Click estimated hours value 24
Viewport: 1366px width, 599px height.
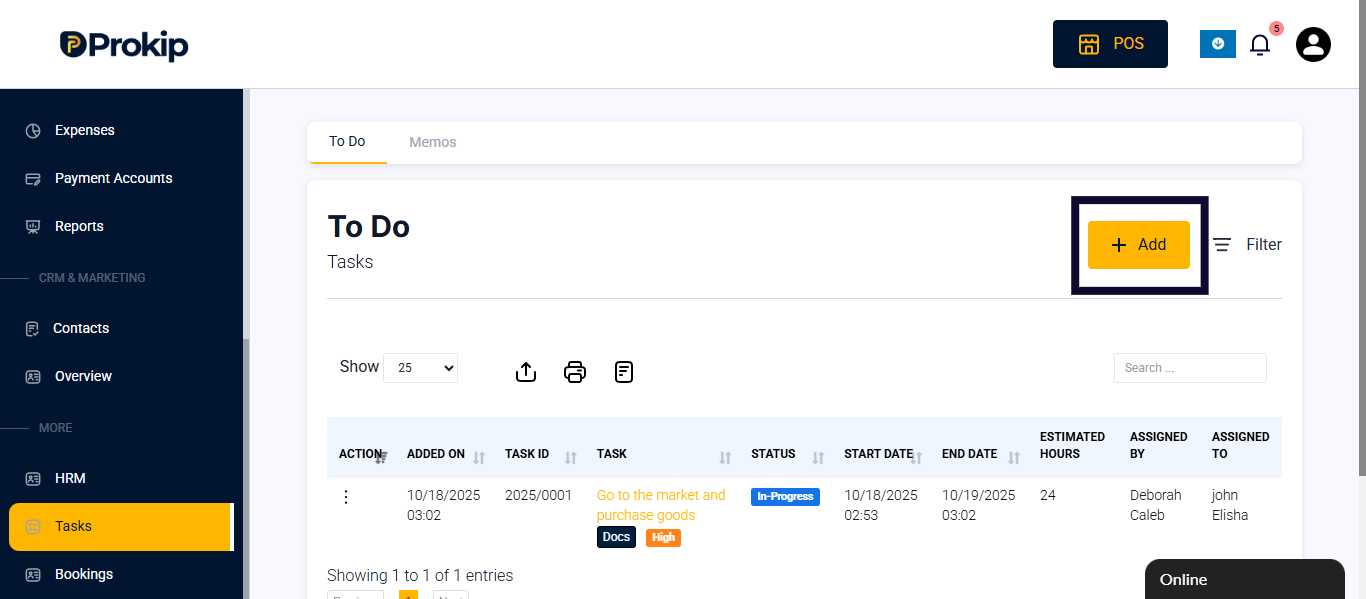pyautogui.click(x=1048, y=495)
